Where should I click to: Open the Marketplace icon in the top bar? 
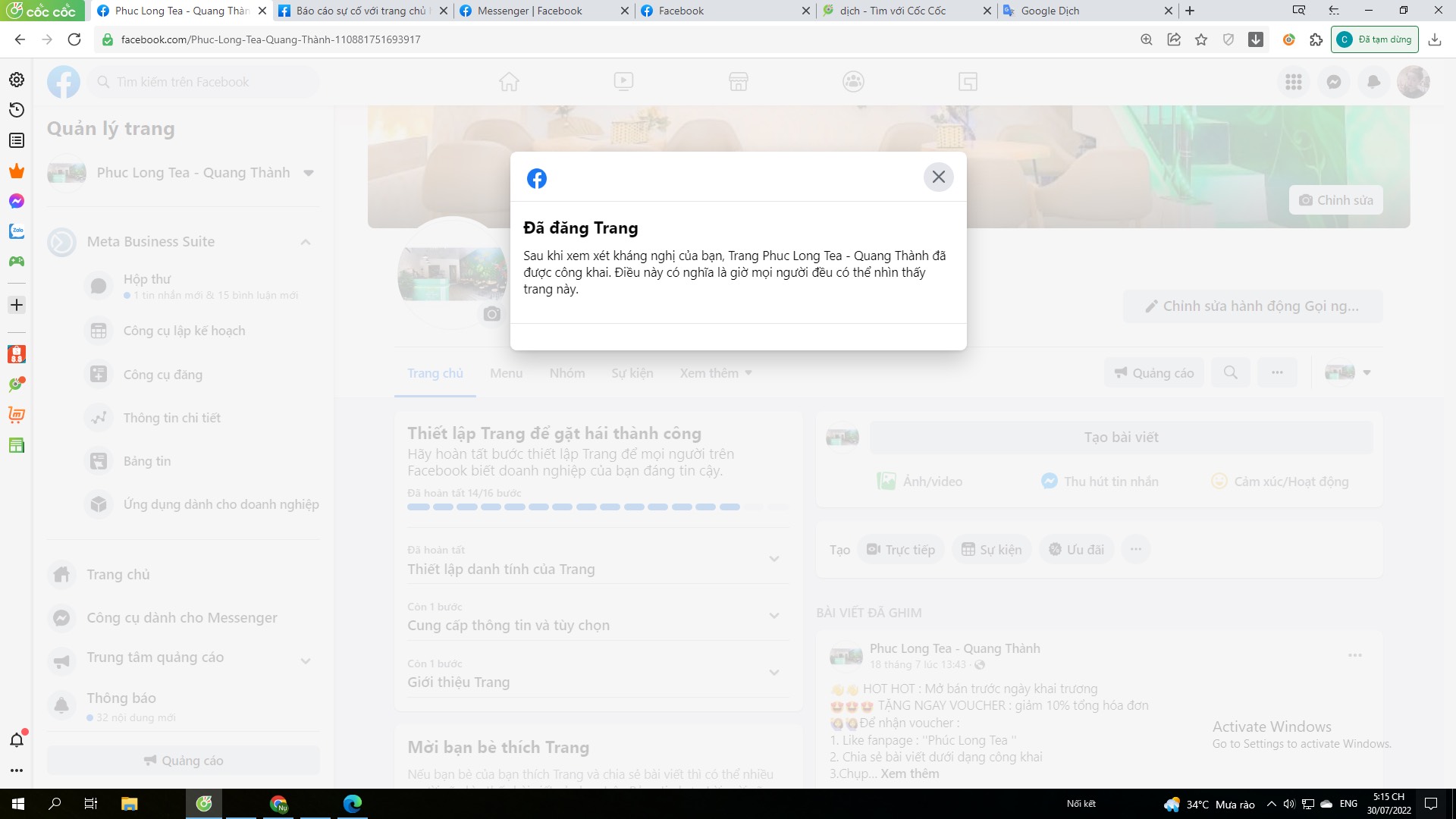coord(739,81)
